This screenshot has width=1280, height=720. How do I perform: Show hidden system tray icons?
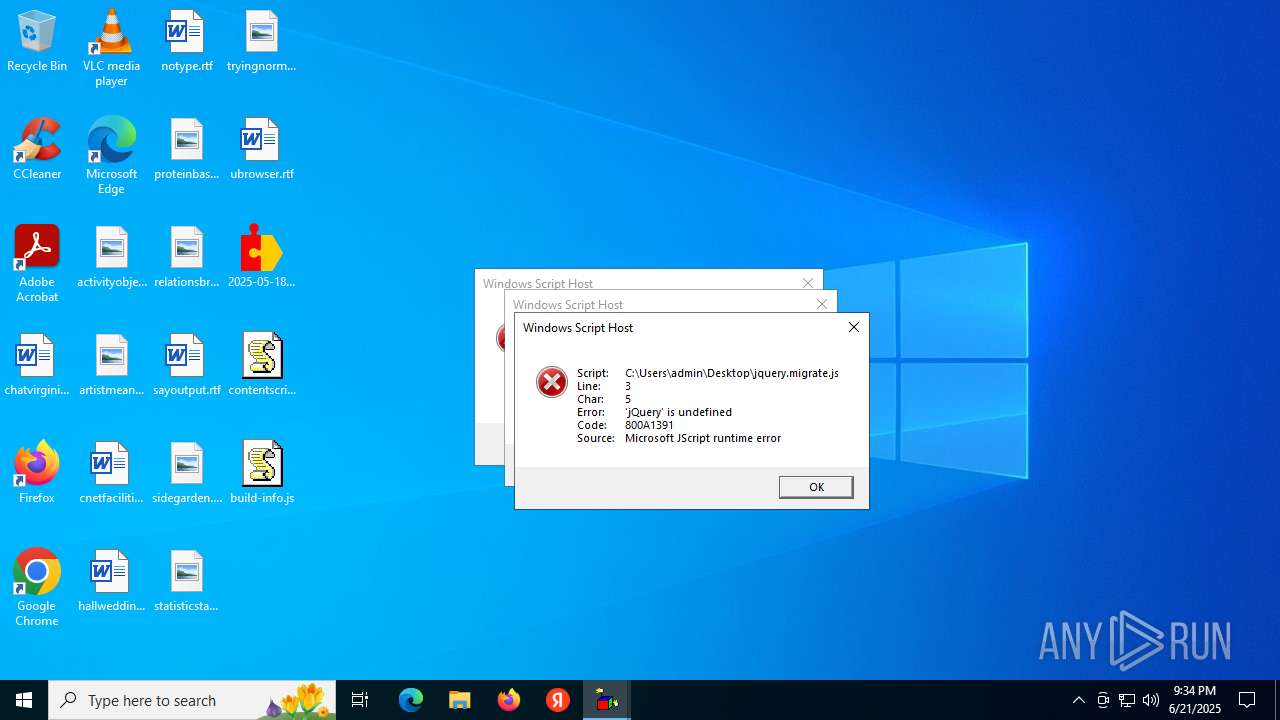1079,700
